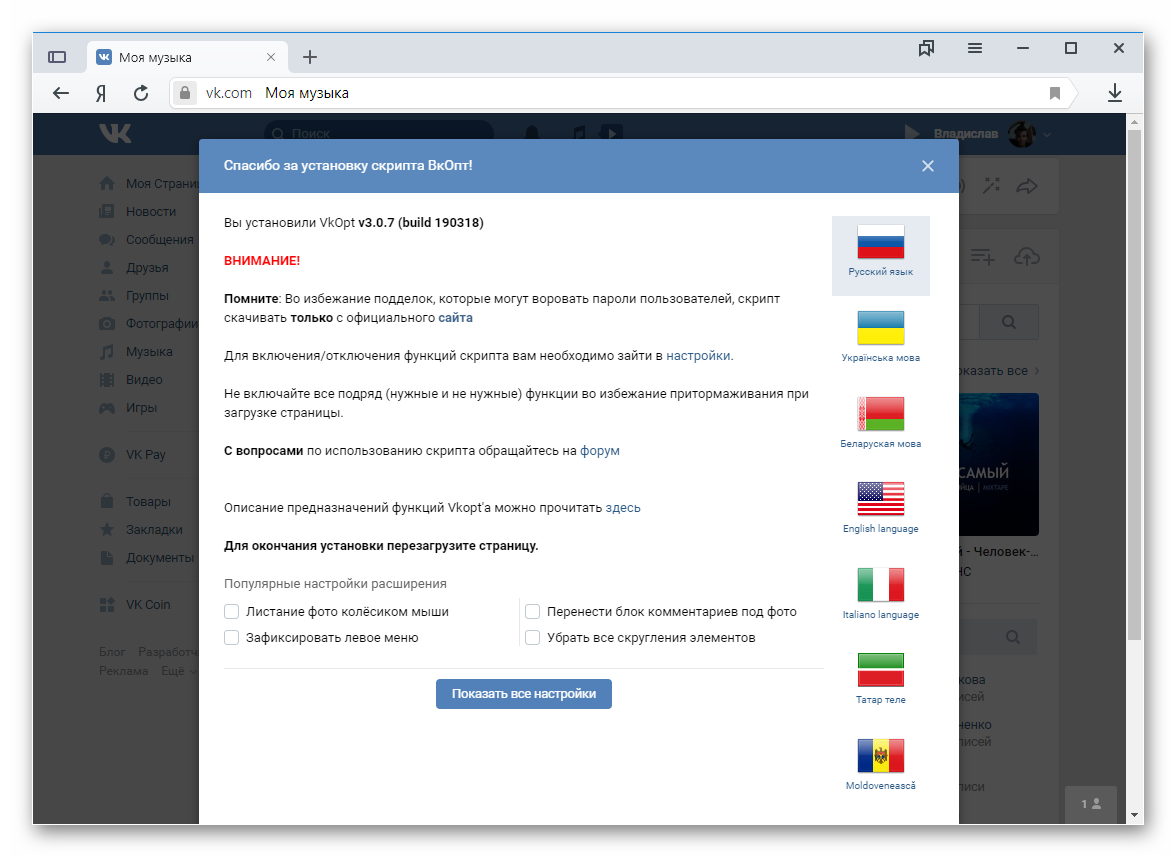Close the VkOpt installation dialog
1176x857 pixels.
tap(928, 166)
